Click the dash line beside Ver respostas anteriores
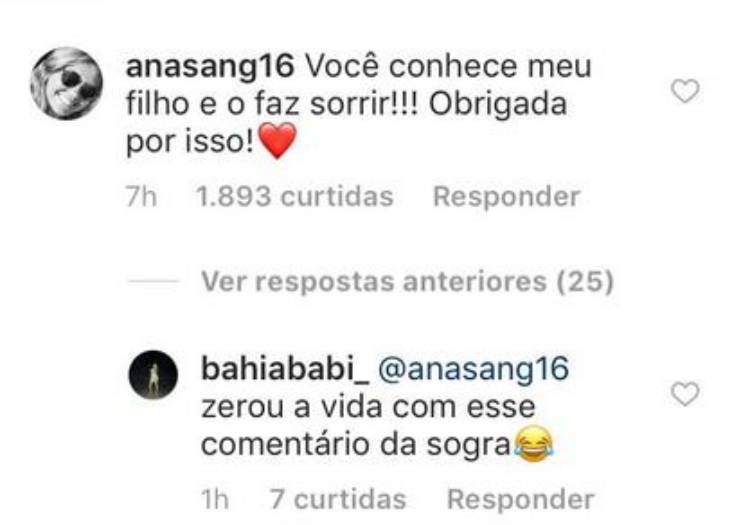 [x=154, y=282]
